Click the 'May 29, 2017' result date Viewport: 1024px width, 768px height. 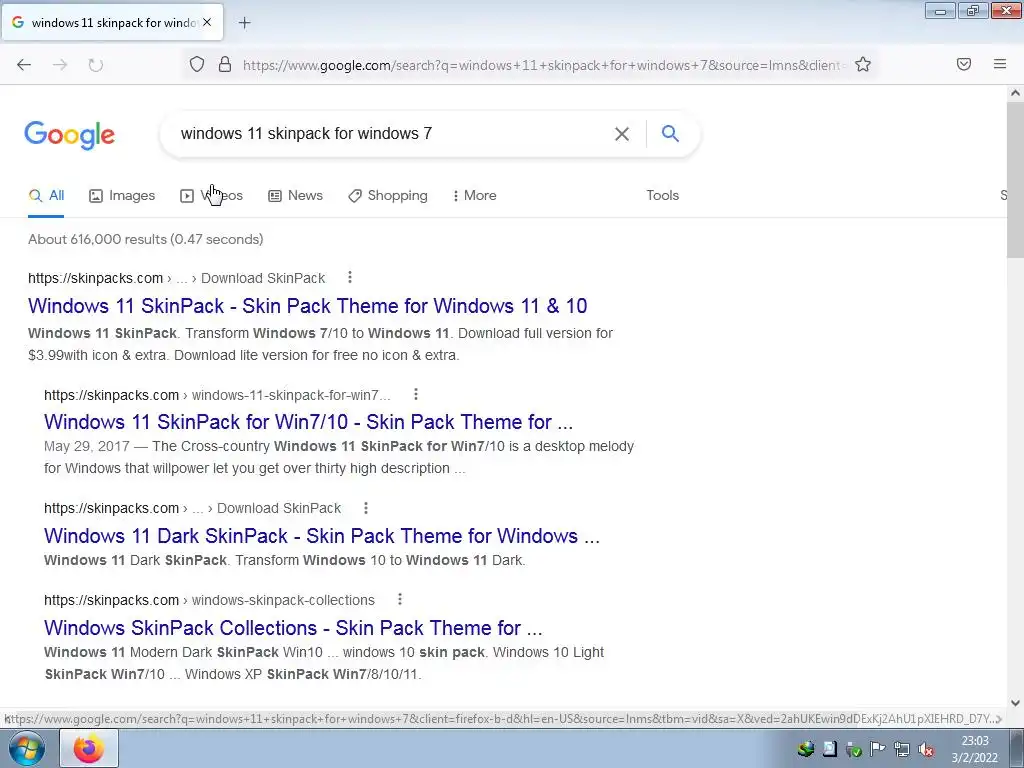[87, 446]
